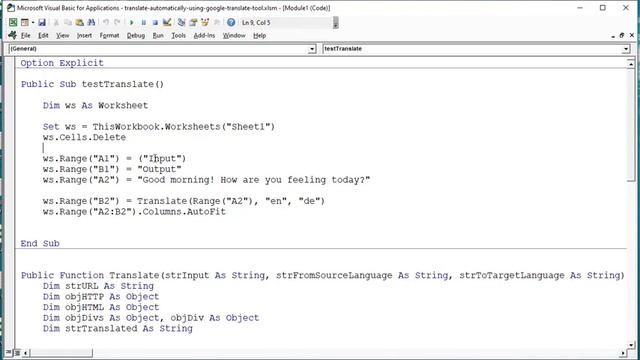
Task: Open the Properties Window icon
Action: pyautogui.click(x=193, y=22)
